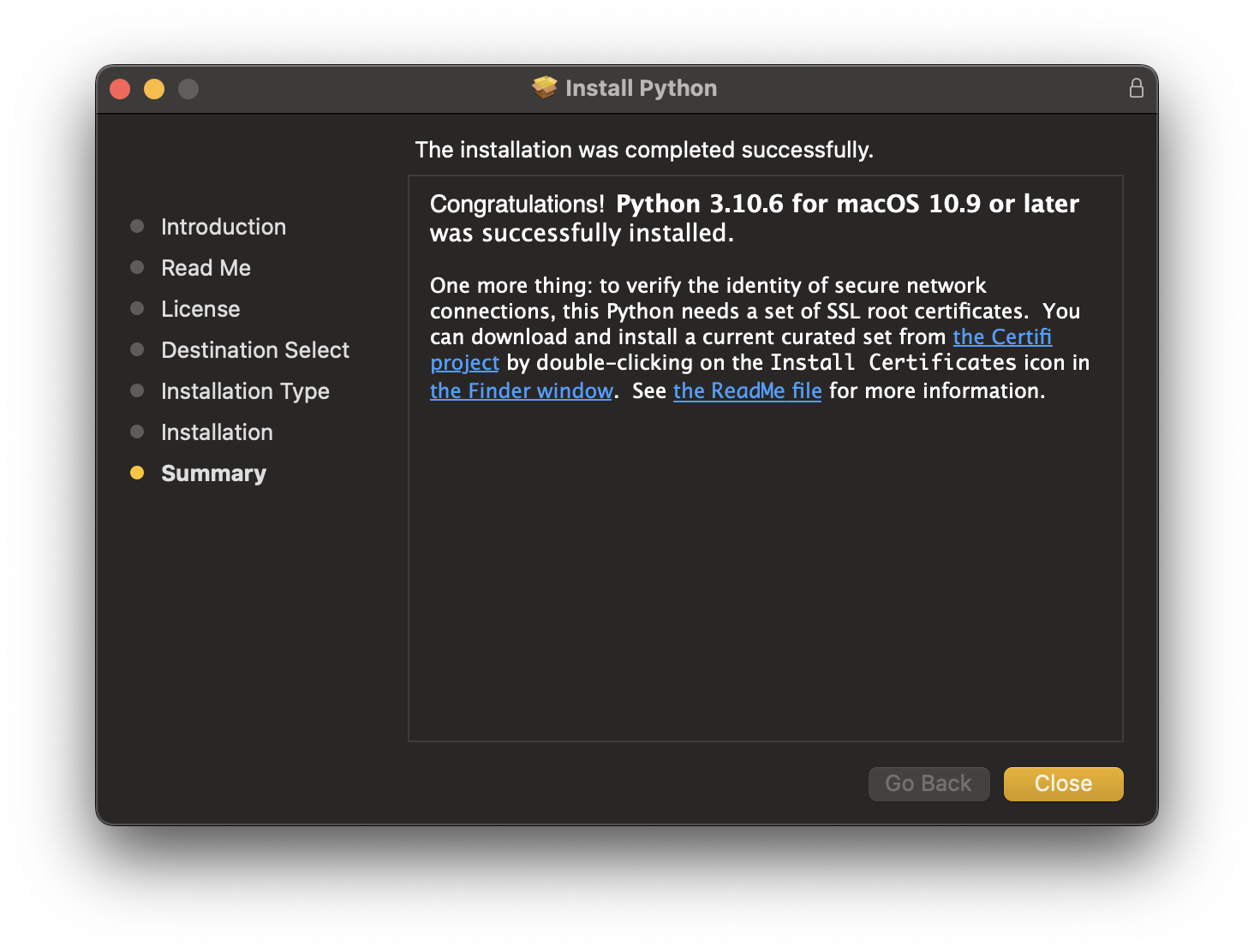Open the ReadMe file link
Viewport: 1254px width, 952px height.
[x=747, y=390]
